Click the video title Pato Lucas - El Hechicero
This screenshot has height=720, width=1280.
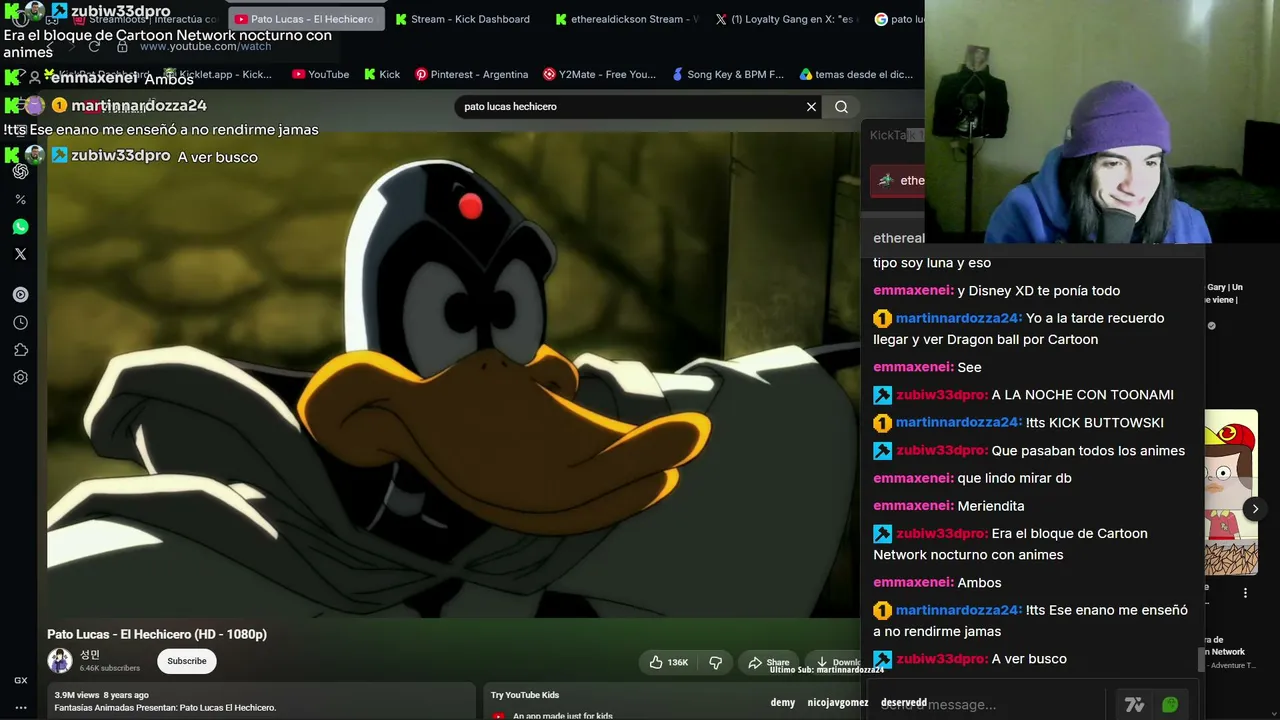[157, 634]
